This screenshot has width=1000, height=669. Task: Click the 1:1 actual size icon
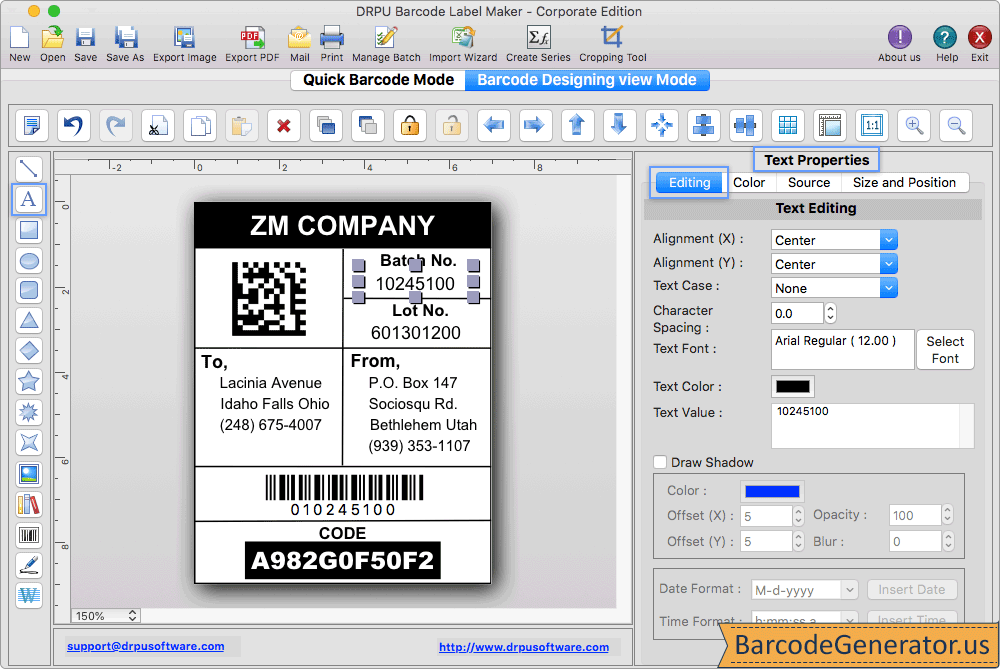pyautogui.click(x=872, y=125)
